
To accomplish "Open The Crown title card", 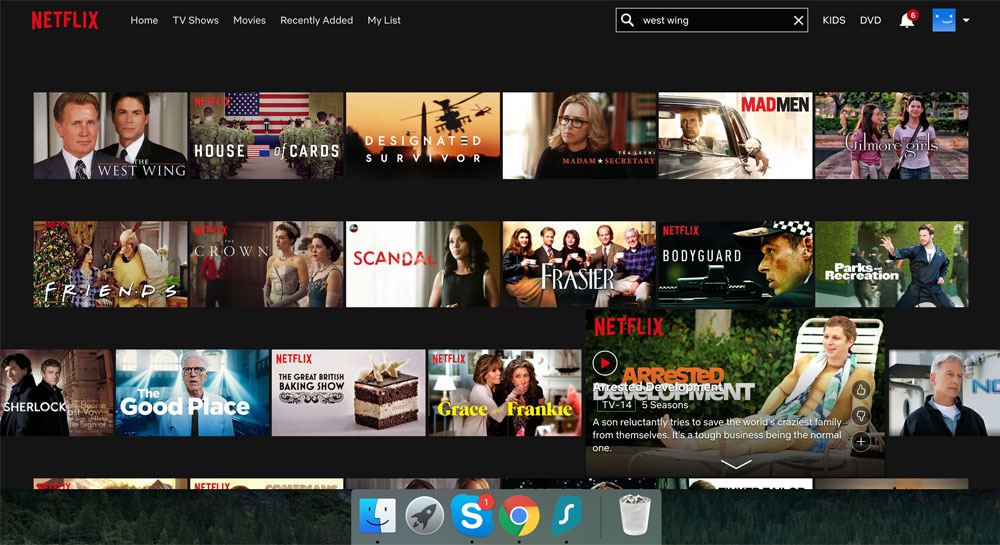I will [x=267, y=265].
